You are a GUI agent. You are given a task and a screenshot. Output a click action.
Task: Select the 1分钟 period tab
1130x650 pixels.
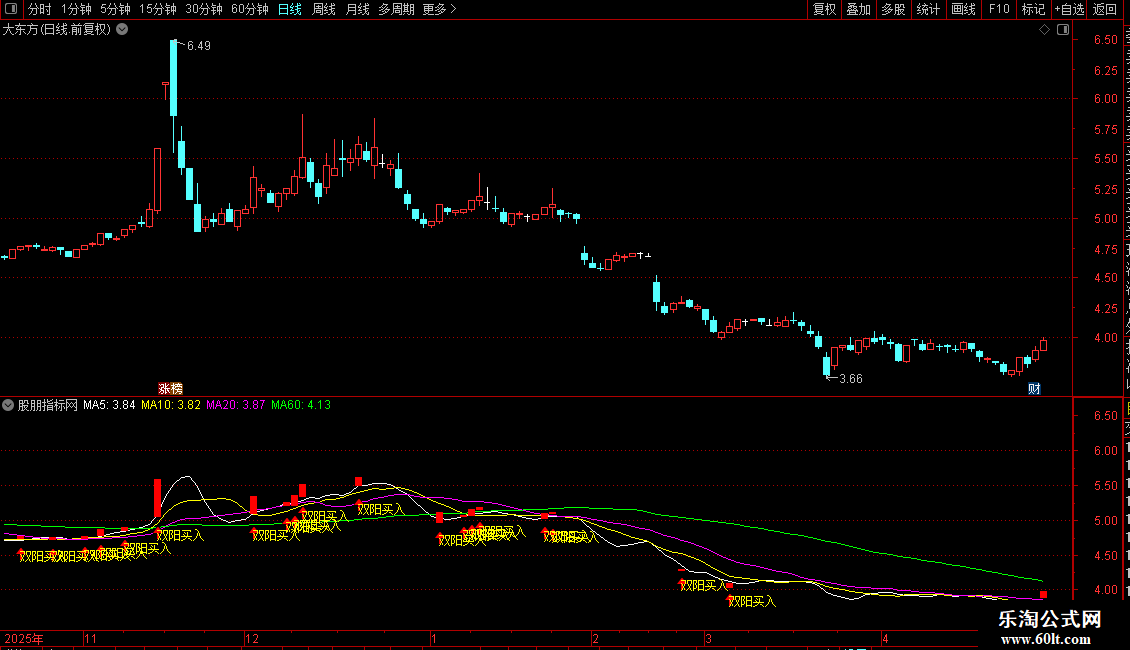pyautogui.click(x=76, y=9)
